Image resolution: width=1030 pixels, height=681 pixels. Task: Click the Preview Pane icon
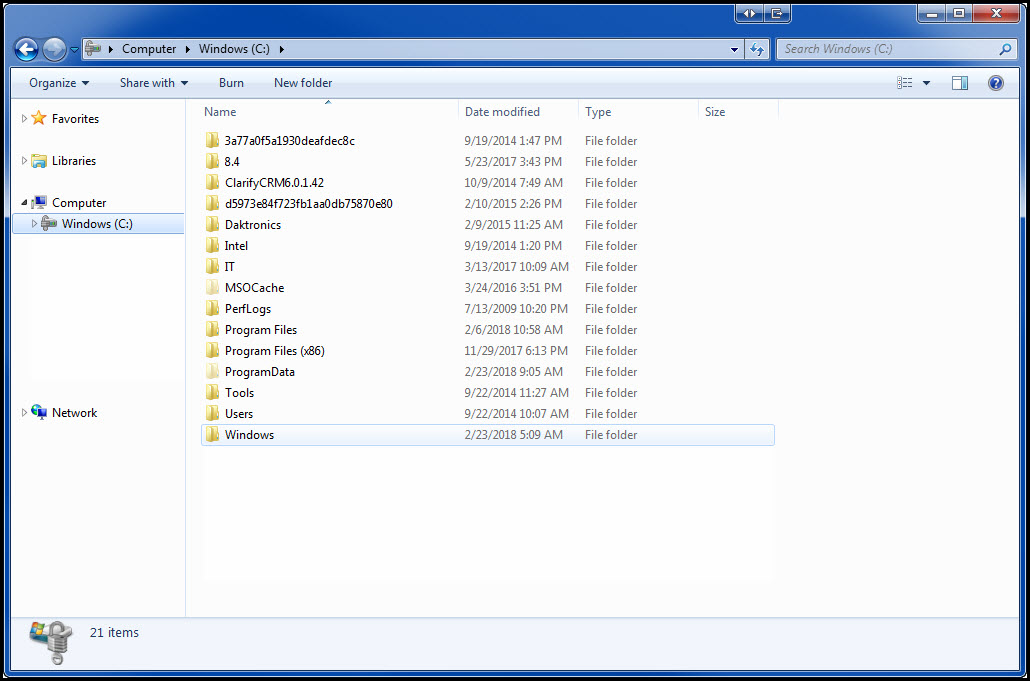pyautogui.click(x=959, y=83)
